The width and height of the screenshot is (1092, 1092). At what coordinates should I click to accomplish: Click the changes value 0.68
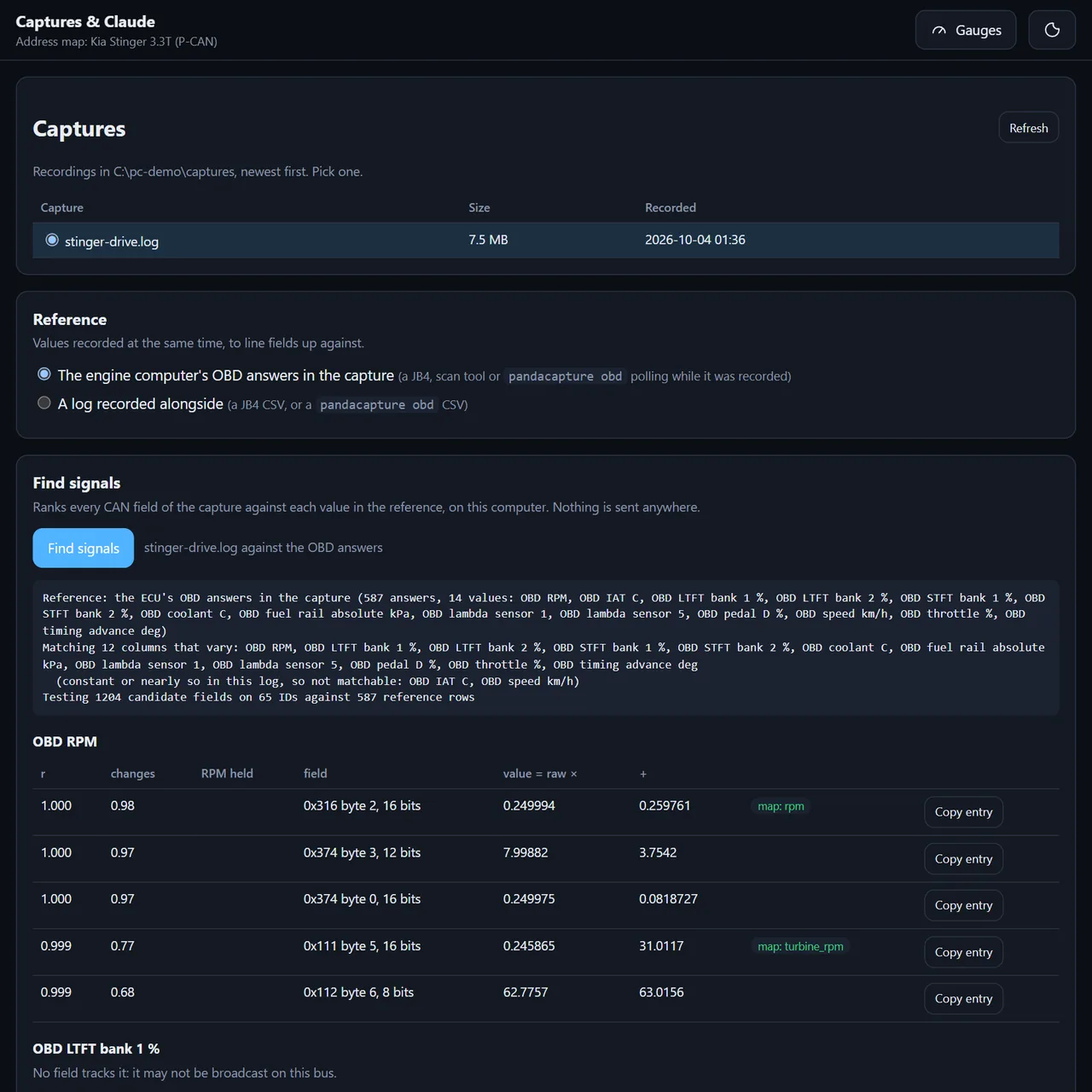(x=123, y=992)
